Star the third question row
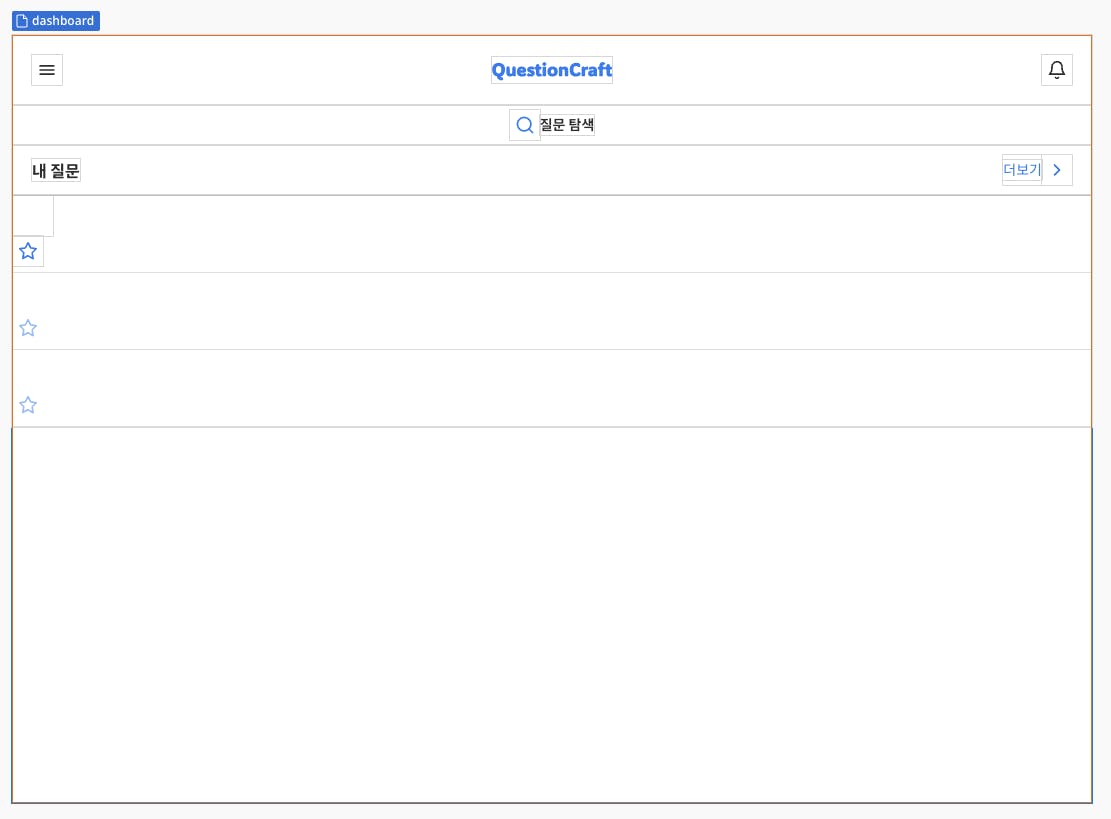 (28, 405)
